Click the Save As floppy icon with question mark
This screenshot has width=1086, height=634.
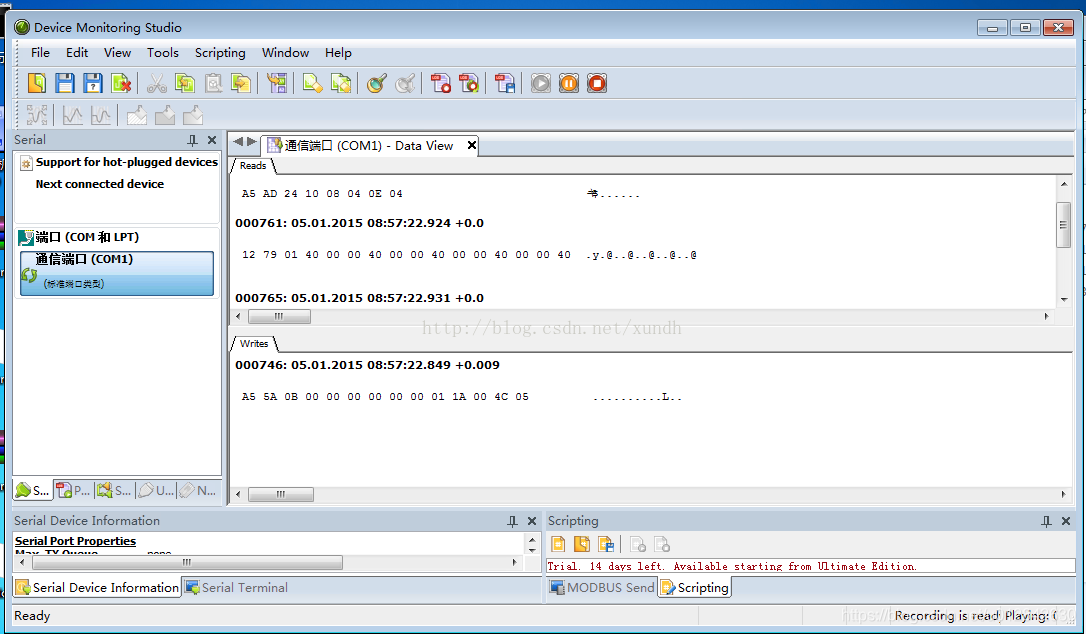point(93,83)
